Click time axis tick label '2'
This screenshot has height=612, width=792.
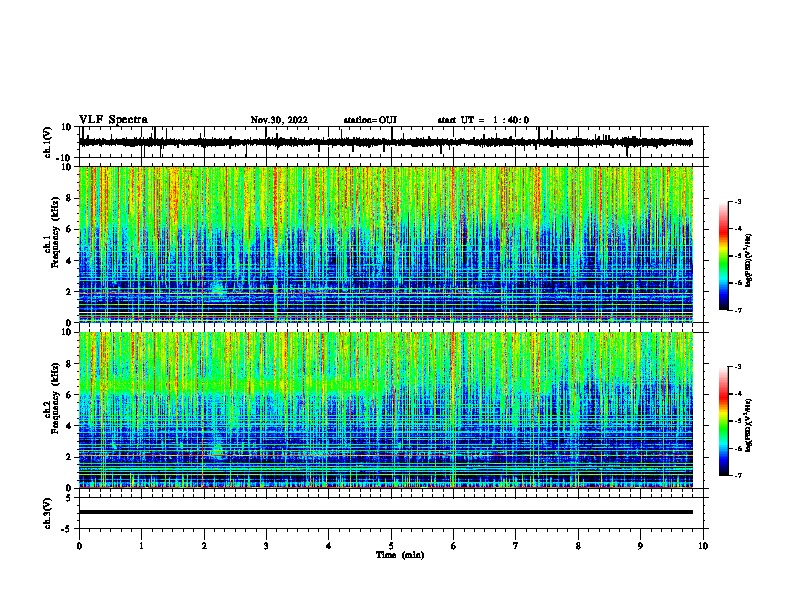[204, 546]
